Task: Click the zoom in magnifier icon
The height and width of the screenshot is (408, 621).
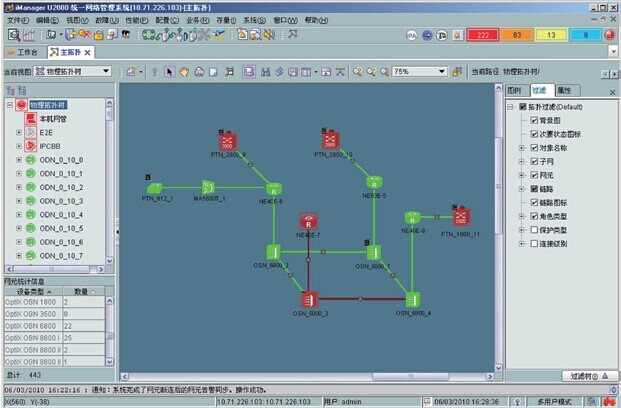Action: point(358,72)
